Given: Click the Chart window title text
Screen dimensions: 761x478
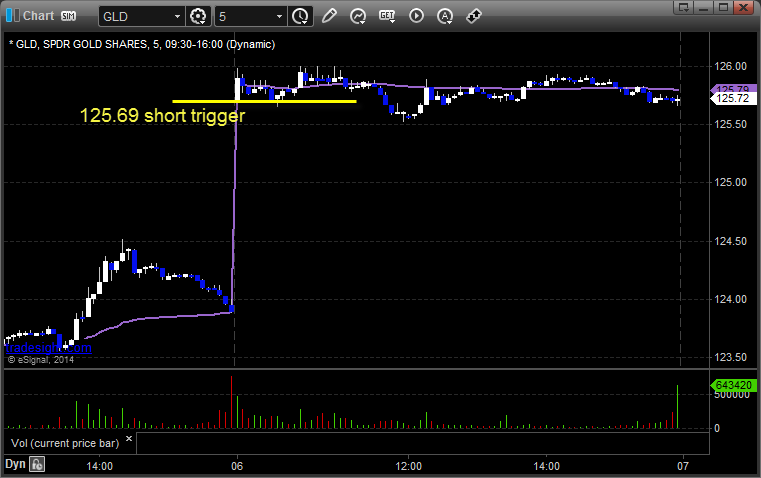Looking at the screenshot, I should (38, 16).
